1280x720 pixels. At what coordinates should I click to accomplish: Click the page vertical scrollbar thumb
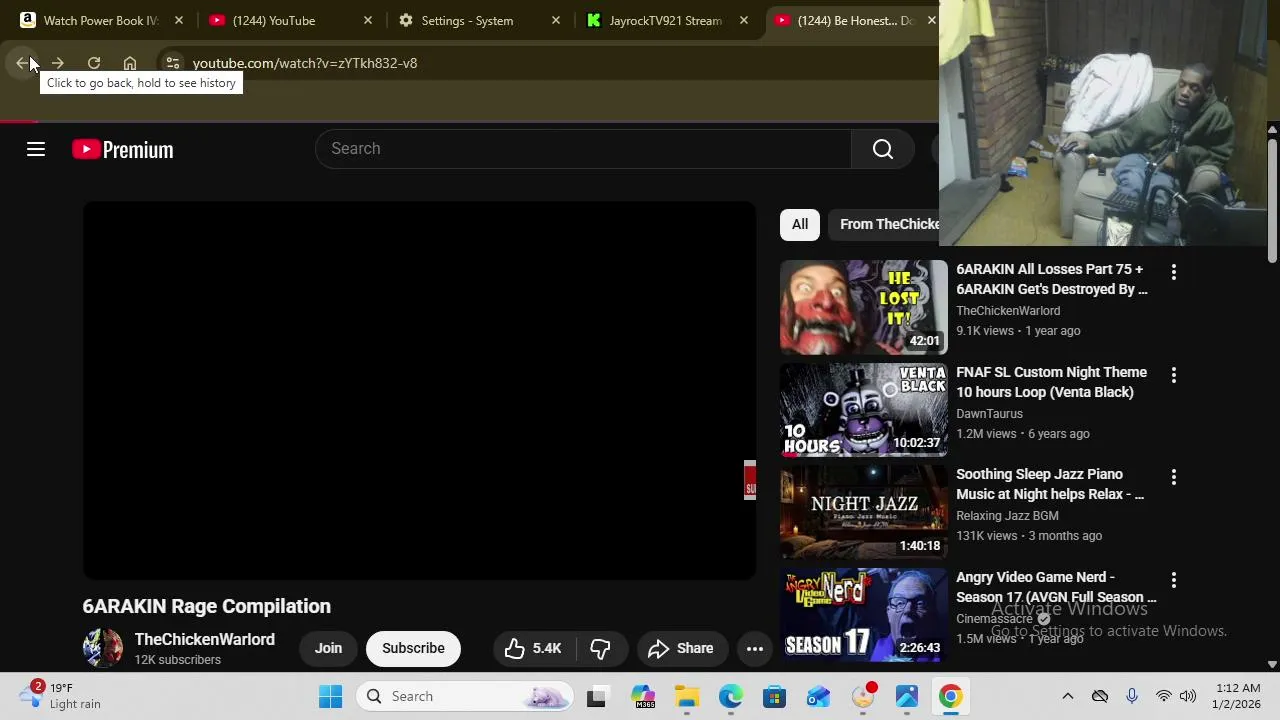1272,200
